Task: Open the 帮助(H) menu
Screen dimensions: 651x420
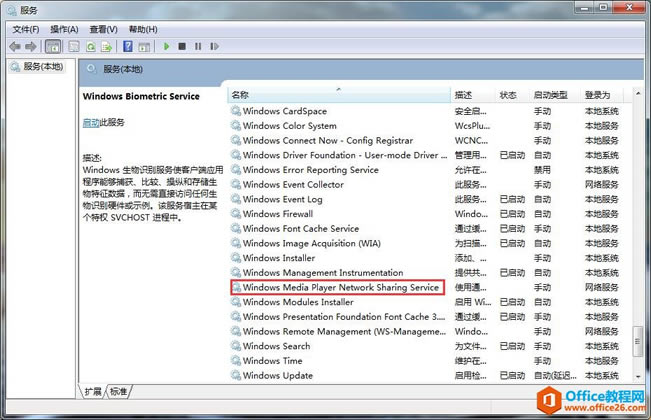Action: [x=143, y=29]
